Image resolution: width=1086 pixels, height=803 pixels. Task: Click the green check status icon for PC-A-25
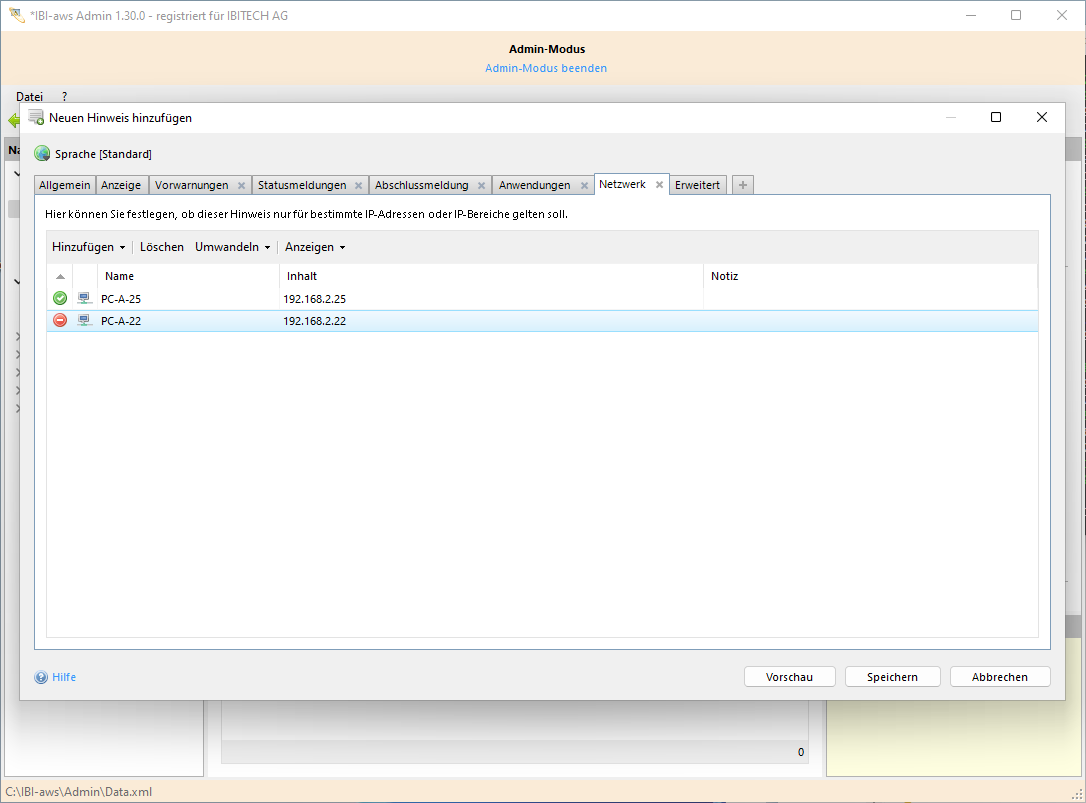[60, 298]
